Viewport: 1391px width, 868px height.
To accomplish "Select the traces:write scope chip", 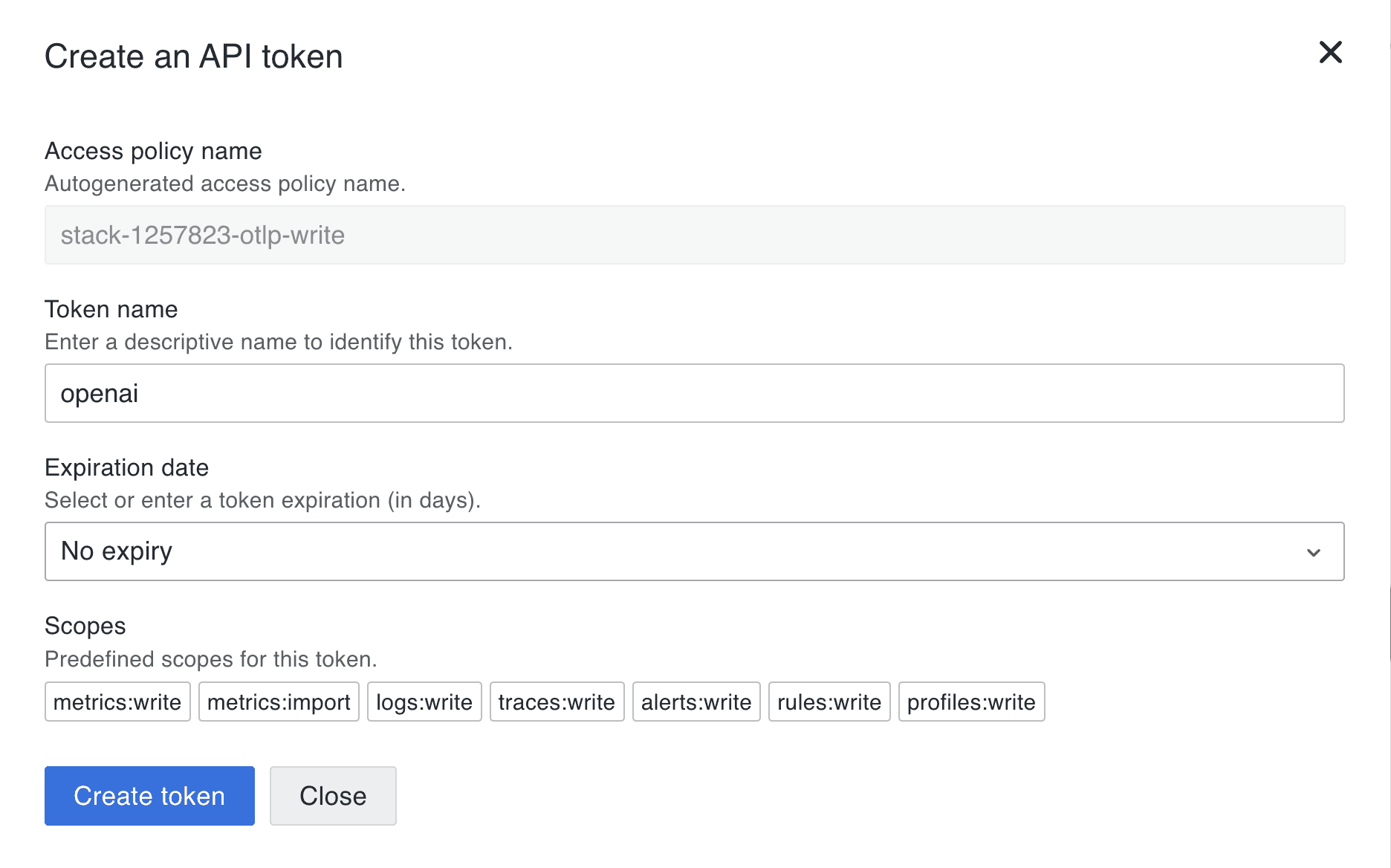I will (x=557, y=701).
